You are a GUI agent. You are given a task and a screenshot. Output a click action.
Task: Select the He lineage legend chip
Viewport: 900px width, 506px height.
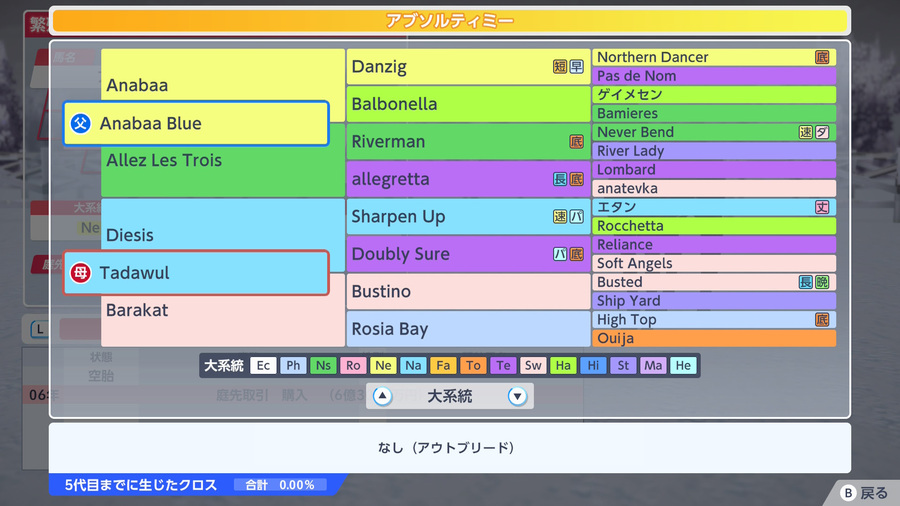[683, 365]
